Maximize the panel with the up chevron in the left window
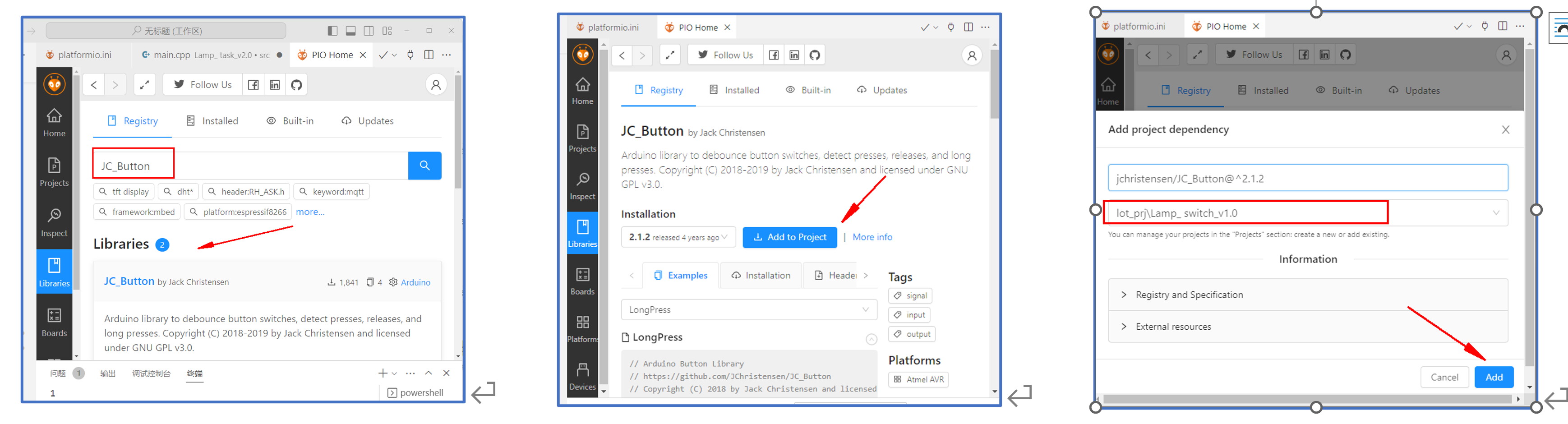Screen dimensions: 1568x424 429,373
